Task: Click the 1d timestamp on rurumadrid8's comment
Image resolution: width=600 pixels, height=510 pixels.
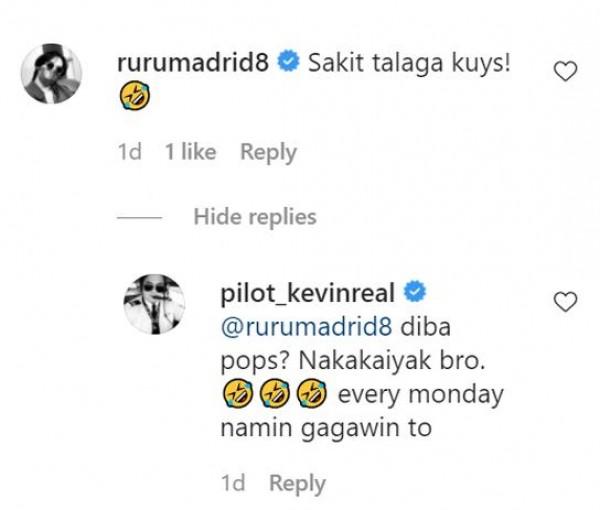Action: [130, 152]
